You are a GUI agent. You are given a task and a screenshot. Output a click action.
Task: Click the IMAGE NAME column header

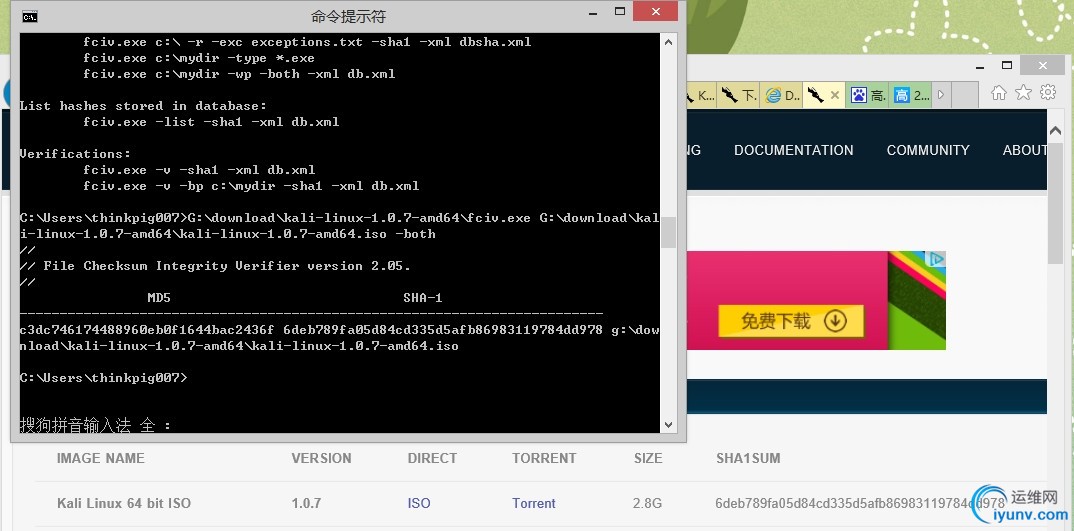coord(101,458)
